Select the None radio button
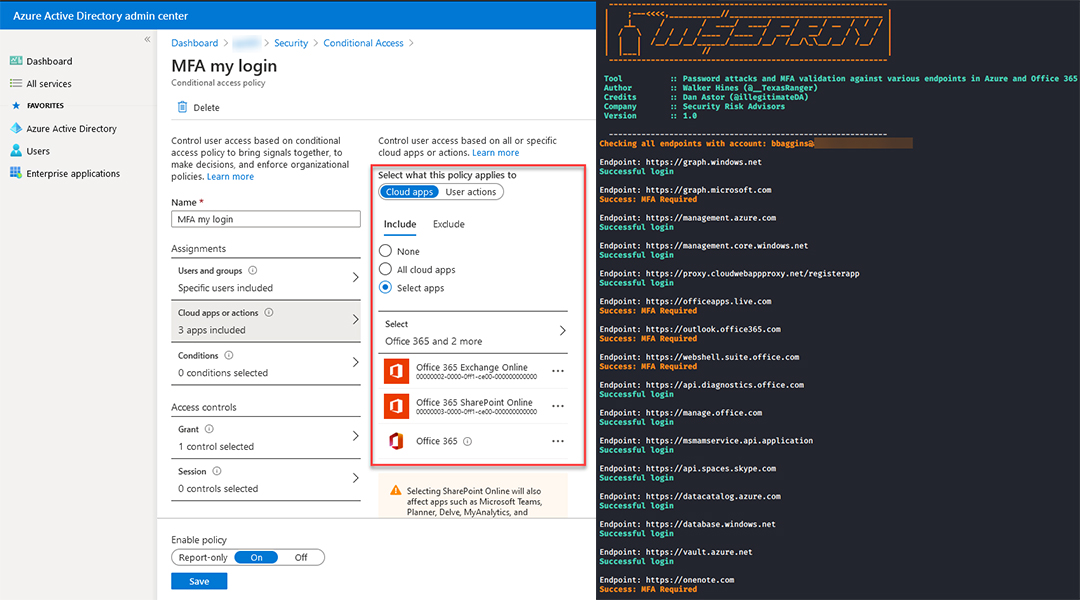1080x600 pixels. [x=385, y=252]
